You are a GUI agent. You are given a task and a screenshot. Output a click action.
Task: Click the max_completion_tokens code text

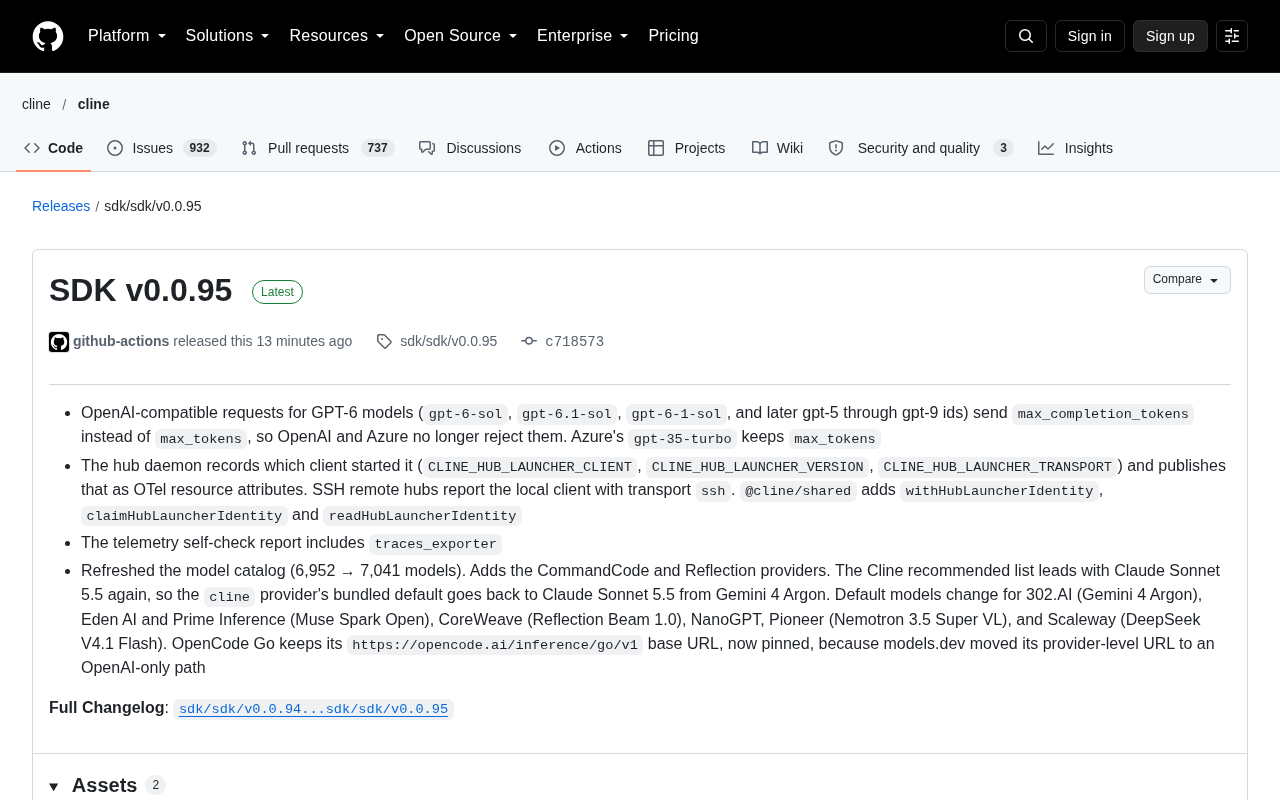coord(1103,414)
